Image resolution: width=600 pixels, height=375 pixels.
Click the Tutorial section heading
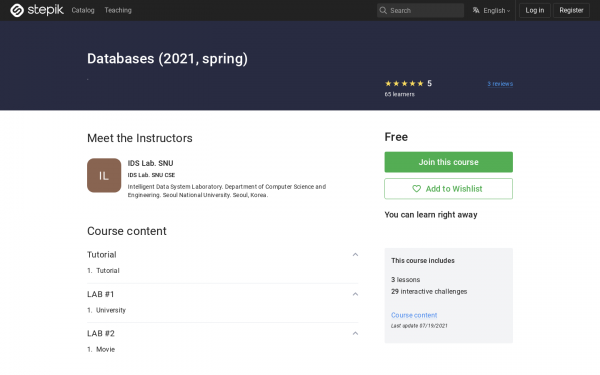pos(102,254)
